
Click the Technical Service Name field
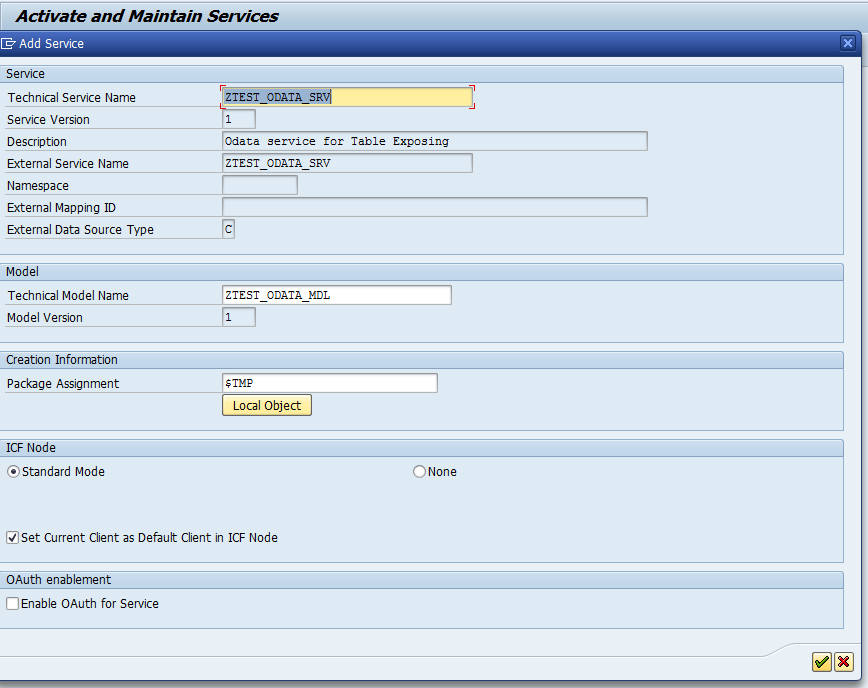pyautogui.click(x=347, y=97)
